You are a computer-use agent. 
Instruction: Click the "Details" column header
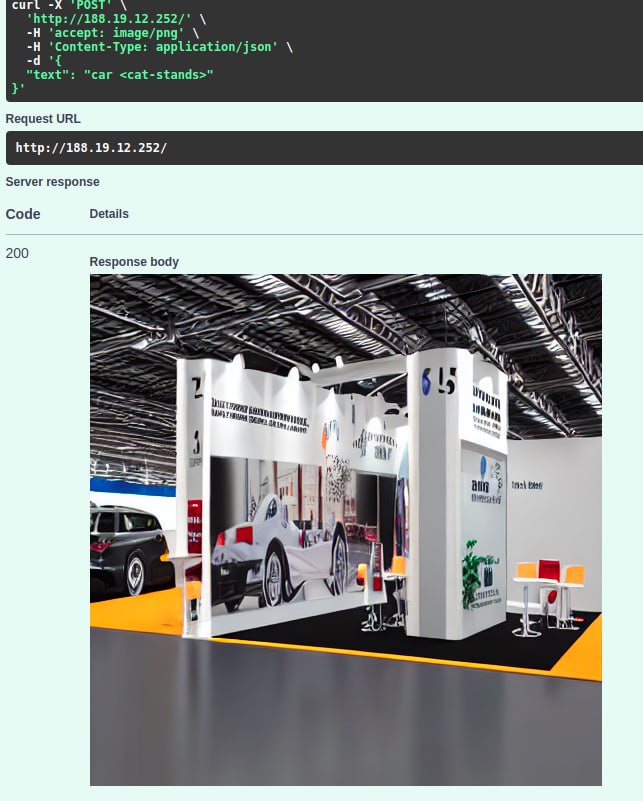click(x=109, y=214)
